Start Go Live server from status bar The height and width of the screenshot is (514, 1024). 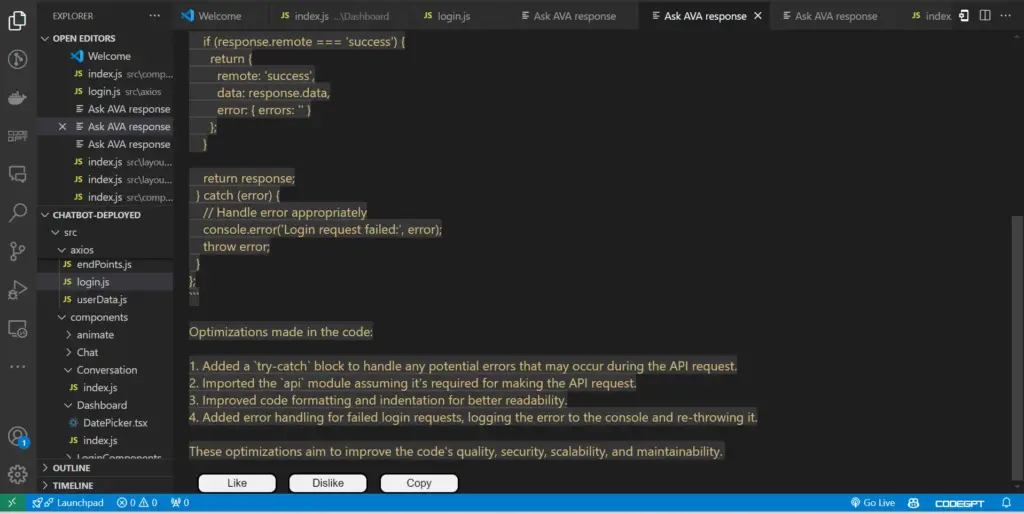pyautogui.click(x=872, y=503)
